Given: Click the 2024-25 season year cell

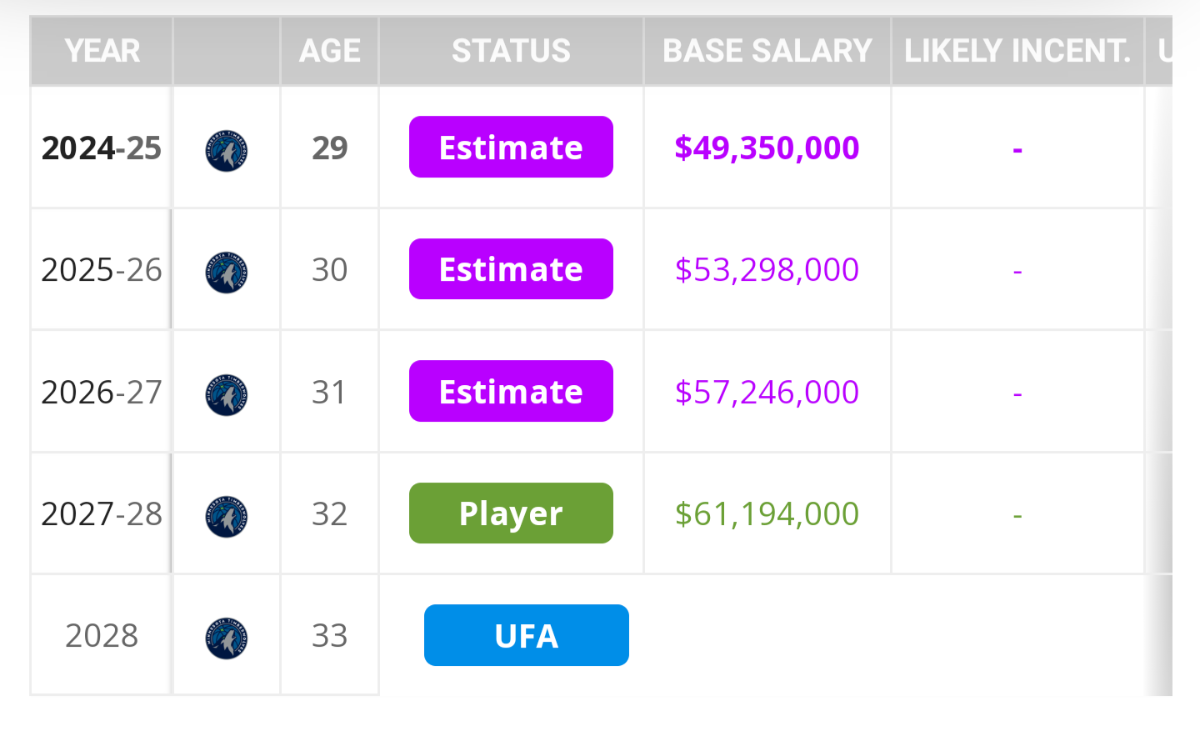Looking at the screenshot, I should (101, 148).
